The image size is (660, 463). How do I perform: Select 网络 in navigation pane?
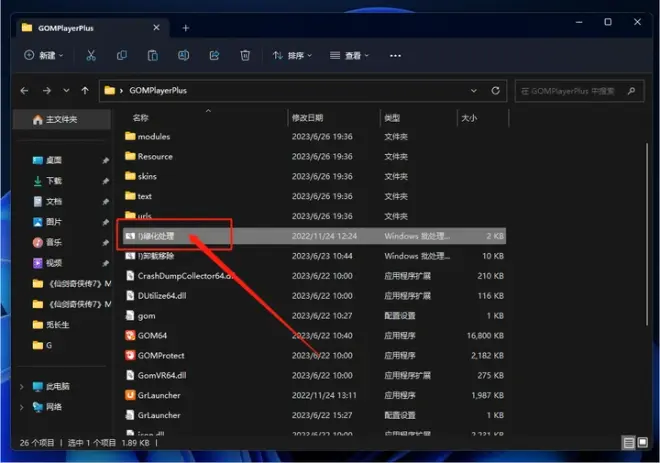click(54, 407)
